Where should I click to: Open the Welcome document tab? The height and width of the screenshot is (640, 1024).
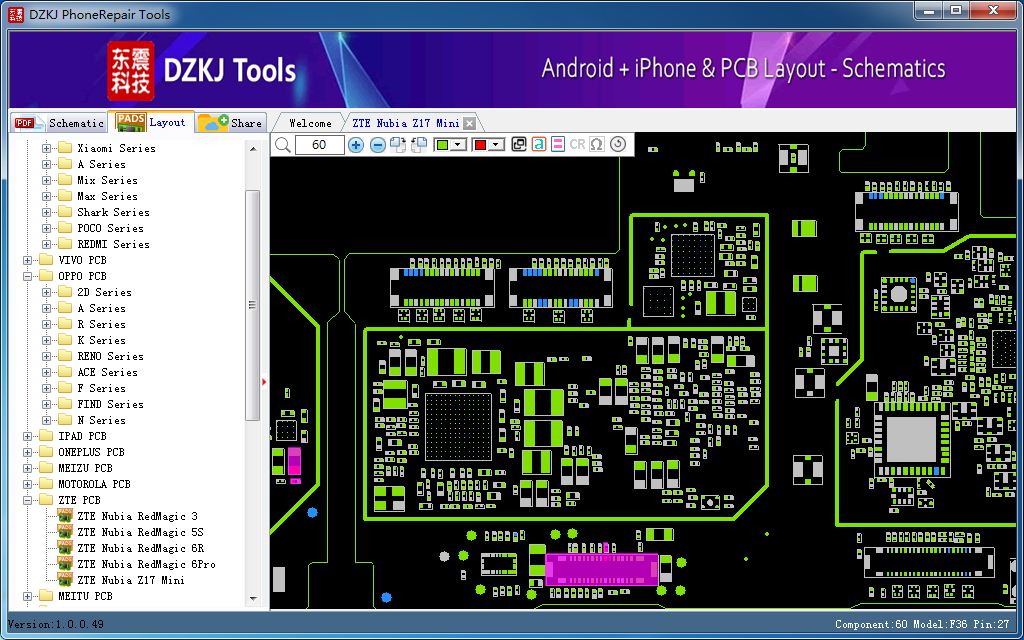click(x=310, y=123)
